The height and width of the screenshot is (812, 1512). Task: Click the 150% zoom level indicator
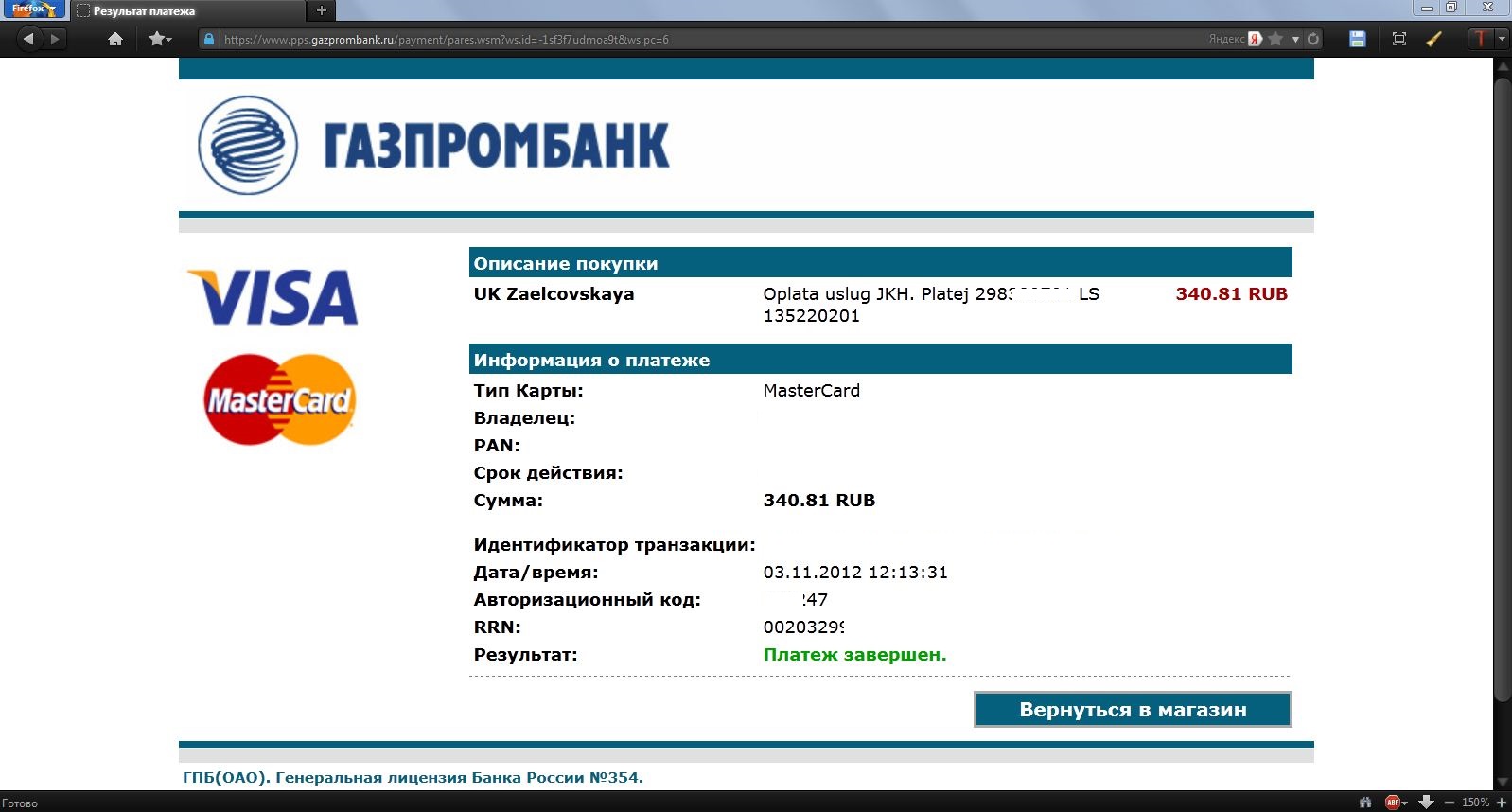(1475, 803)
